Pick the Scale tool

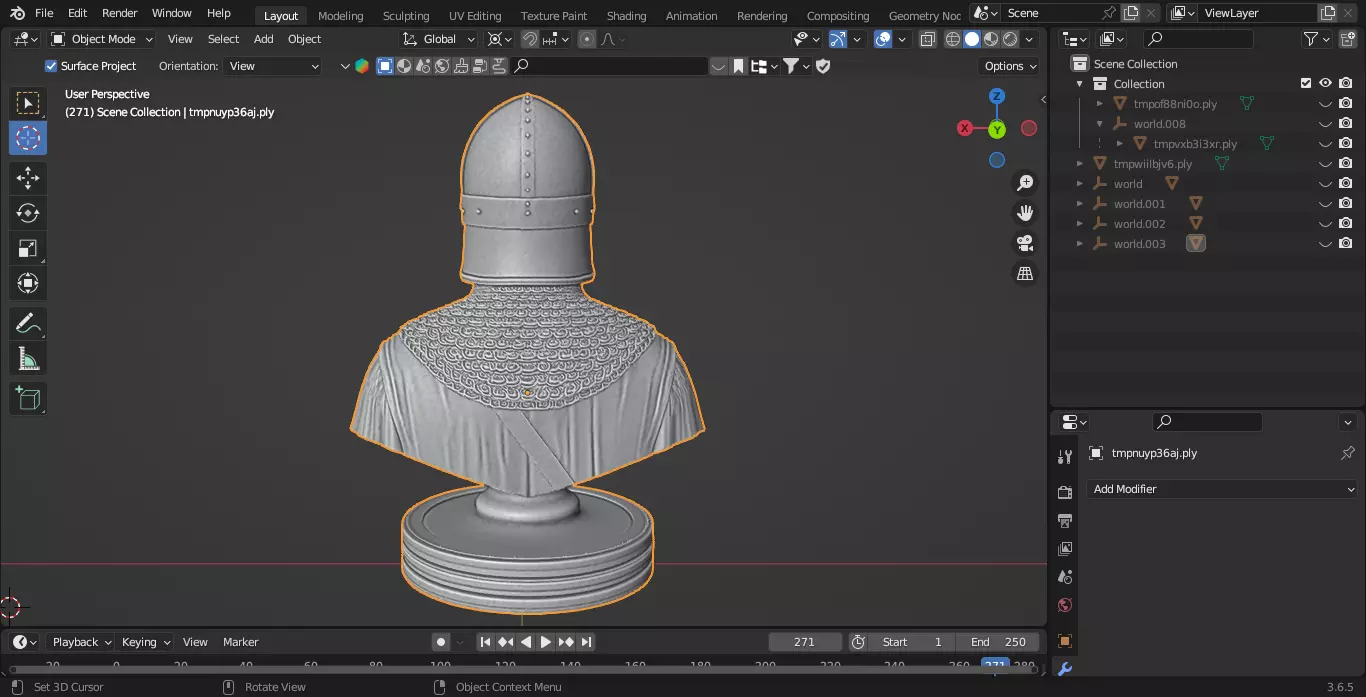tap(28, 248)
